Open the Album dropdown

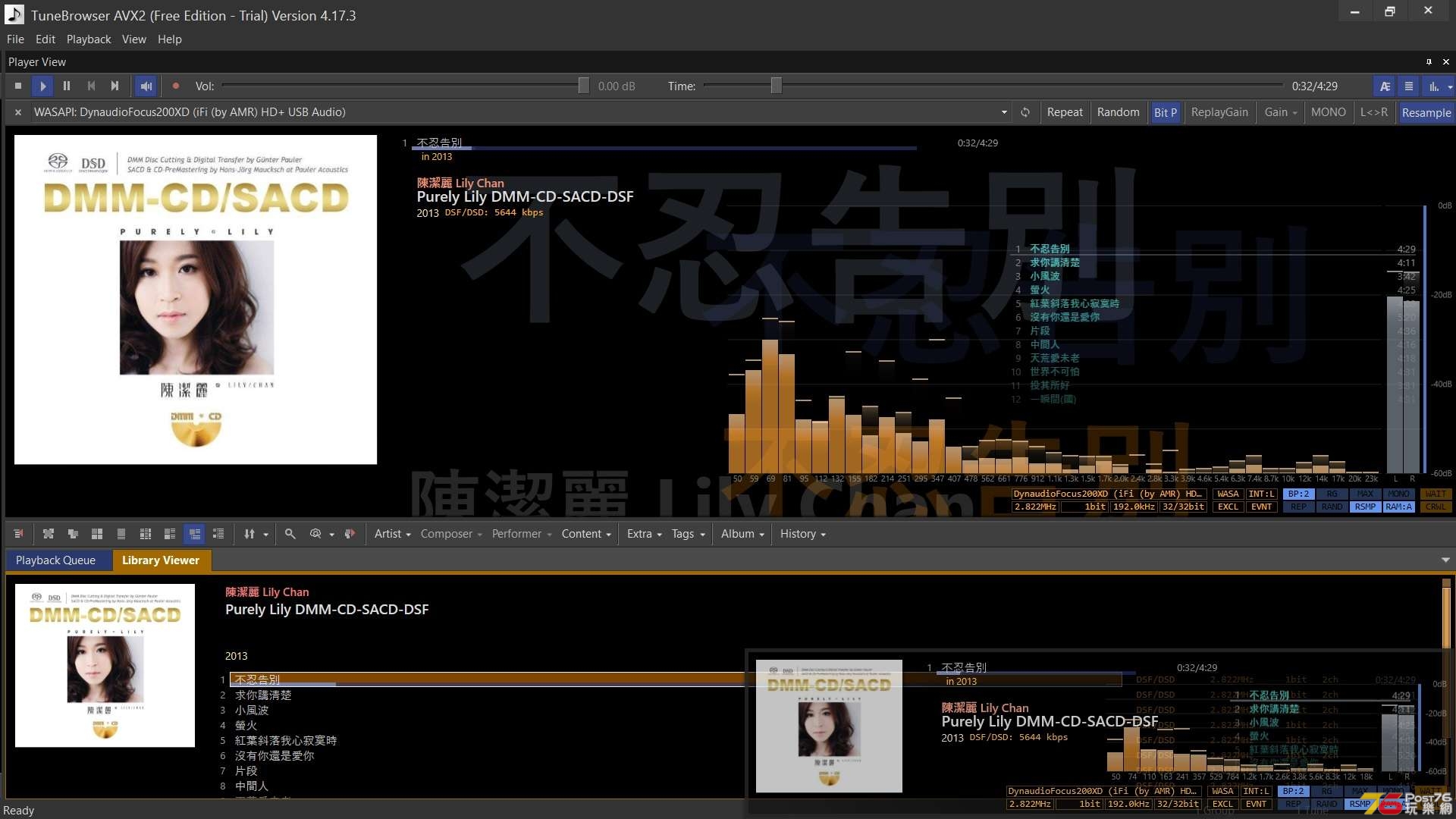743,534
